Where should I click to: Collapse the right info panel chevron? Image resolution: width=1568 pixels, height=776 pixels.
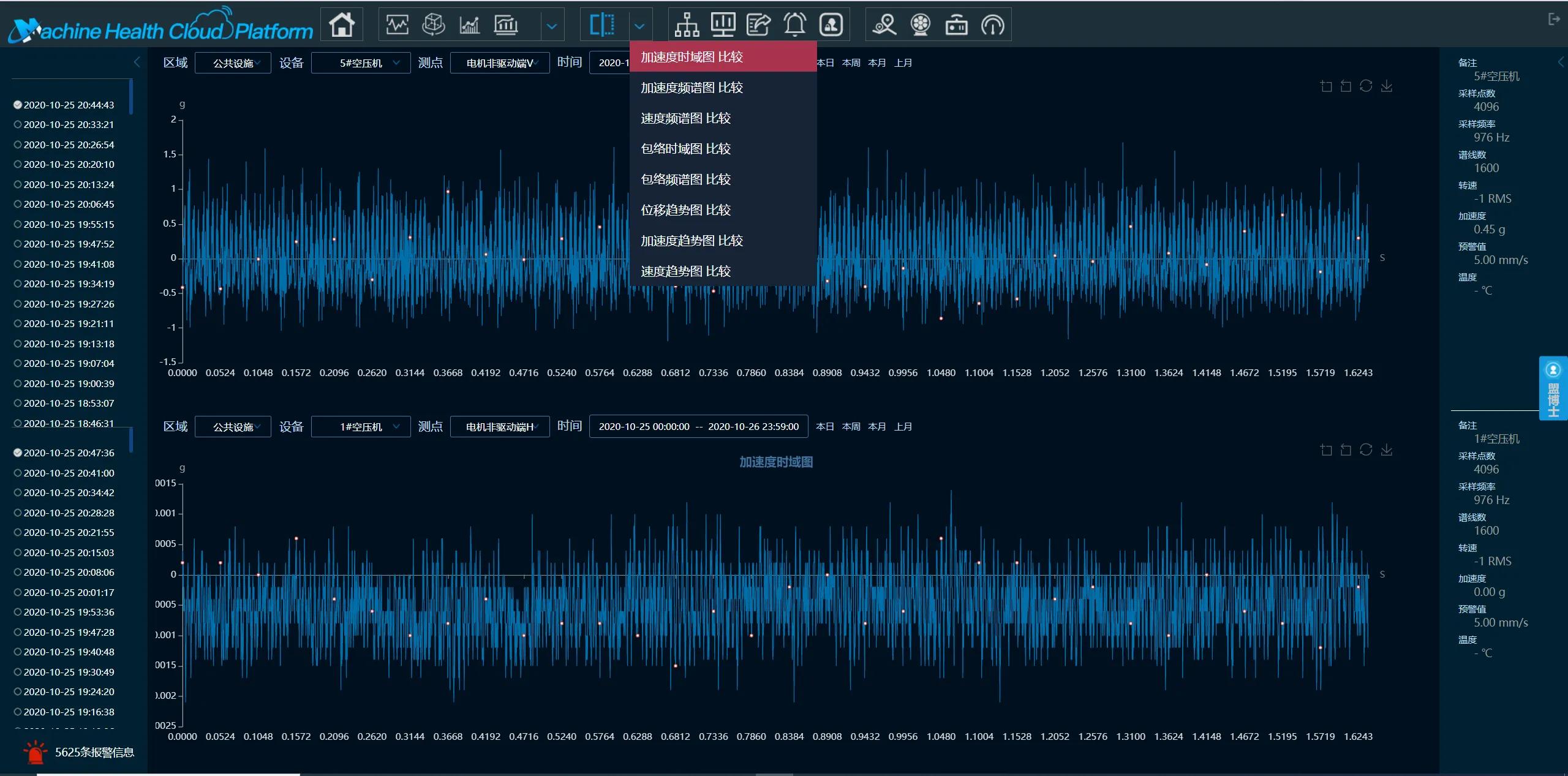click(x=1561, y=62)
